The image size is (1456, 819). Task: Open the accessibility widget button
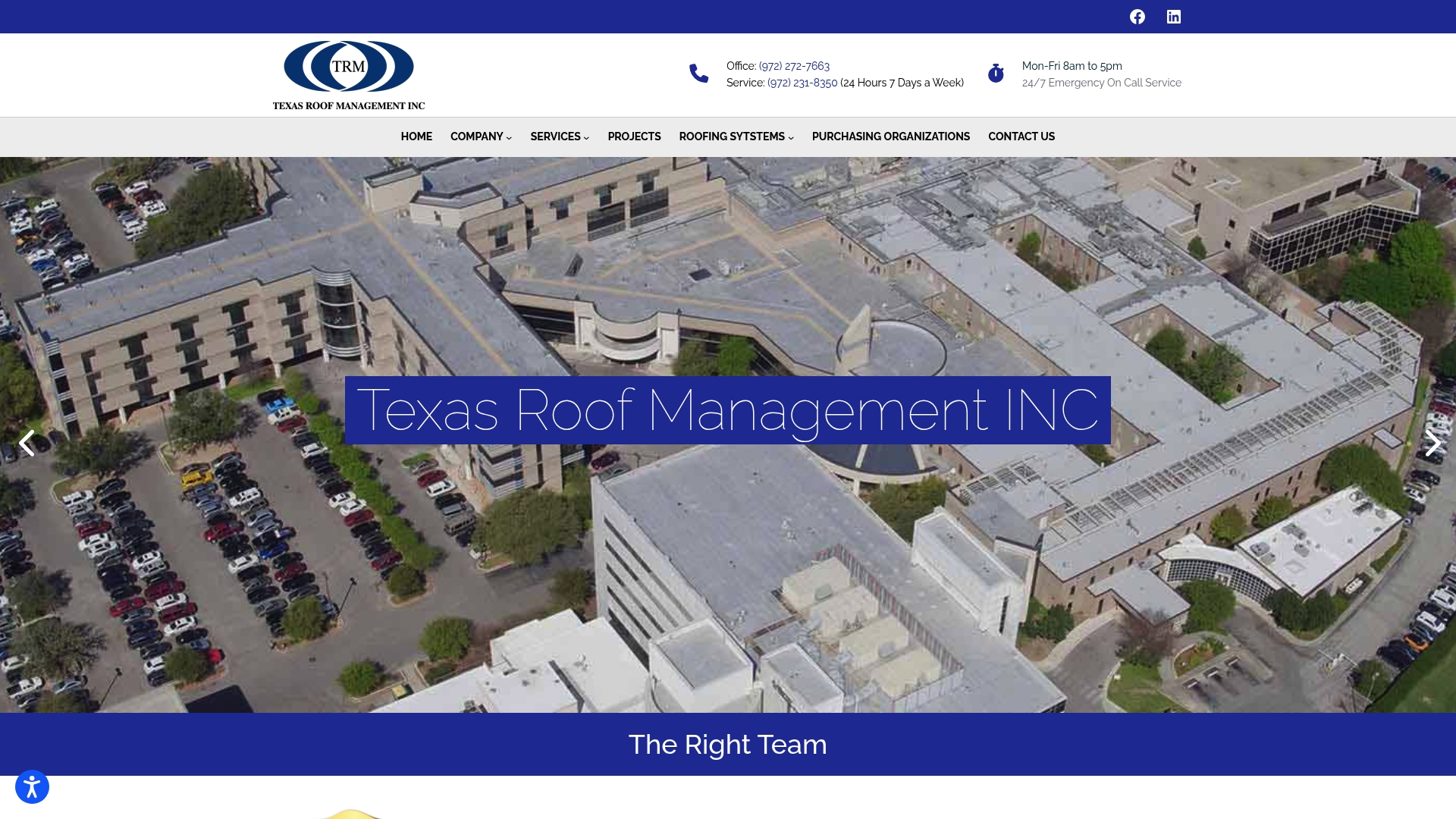32,786
